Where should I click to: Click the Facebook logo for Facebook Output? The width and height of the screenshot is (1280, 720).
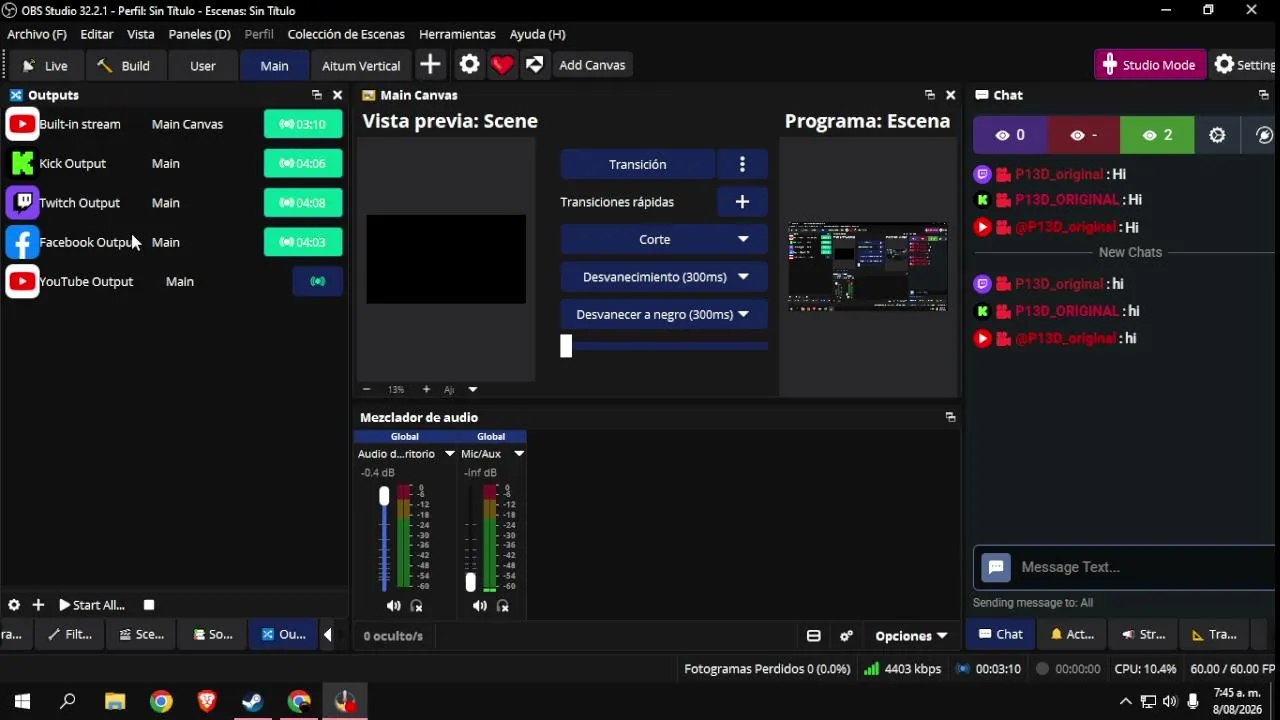point(22,242)
